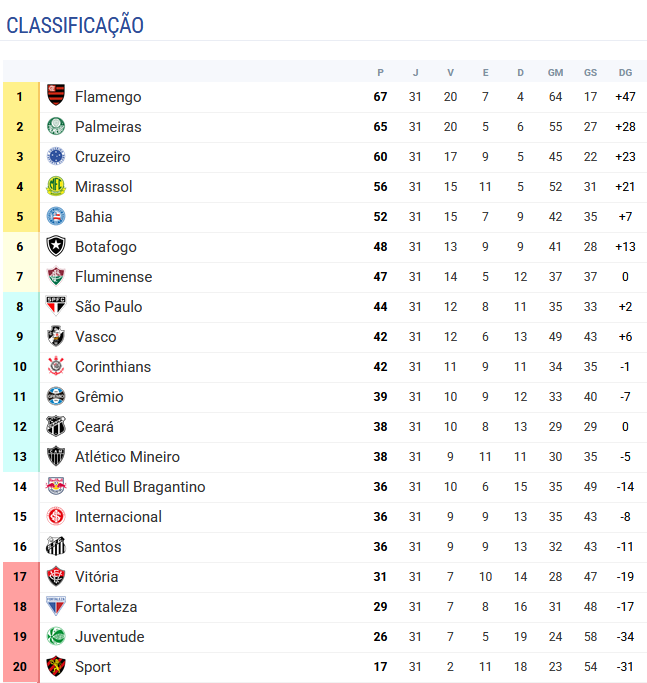Open the Atlético Mineiro team page
Viewport: 647px width, 683px height.
click(x=127, y=457)
